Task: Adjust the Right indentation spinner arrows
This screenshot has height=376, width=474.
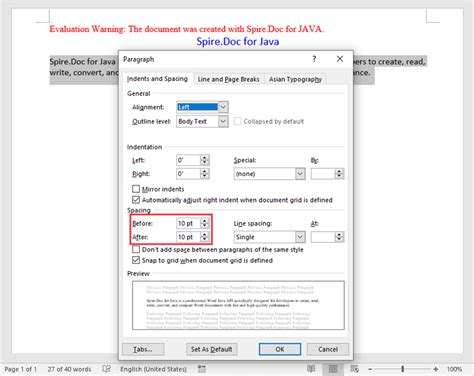Action: tap(205, 174)
